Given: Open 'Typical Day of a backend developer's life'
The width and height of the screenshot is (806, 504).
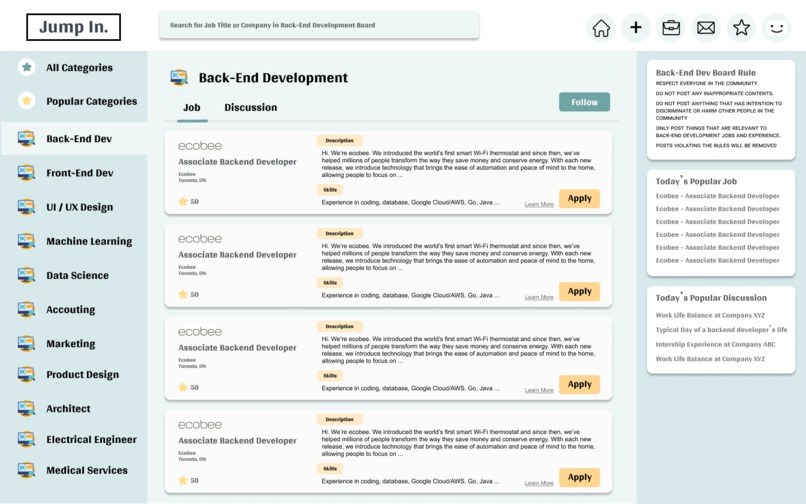Looking at the screenshot, I should 721,330.
